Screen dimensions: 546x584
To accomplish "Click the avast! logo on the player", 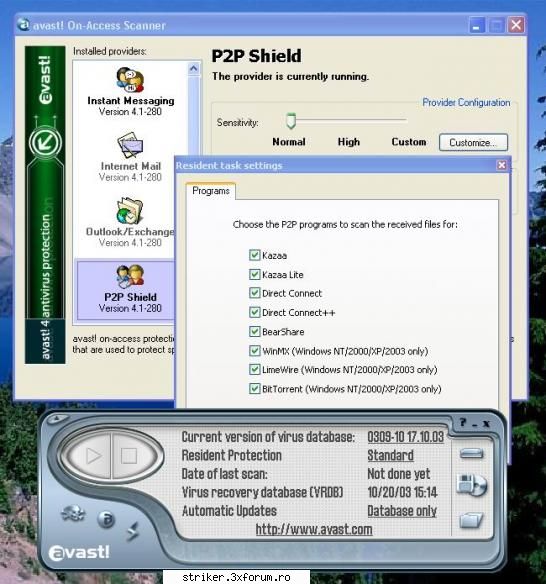I will pyautogui.click(x=79, y=553).
